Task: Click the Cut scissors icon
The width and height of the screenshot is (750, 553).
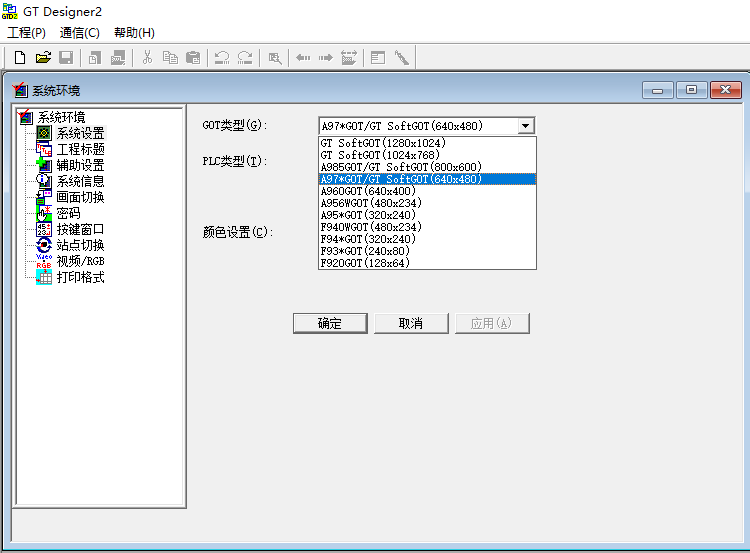Action: [x=147, y=58]
